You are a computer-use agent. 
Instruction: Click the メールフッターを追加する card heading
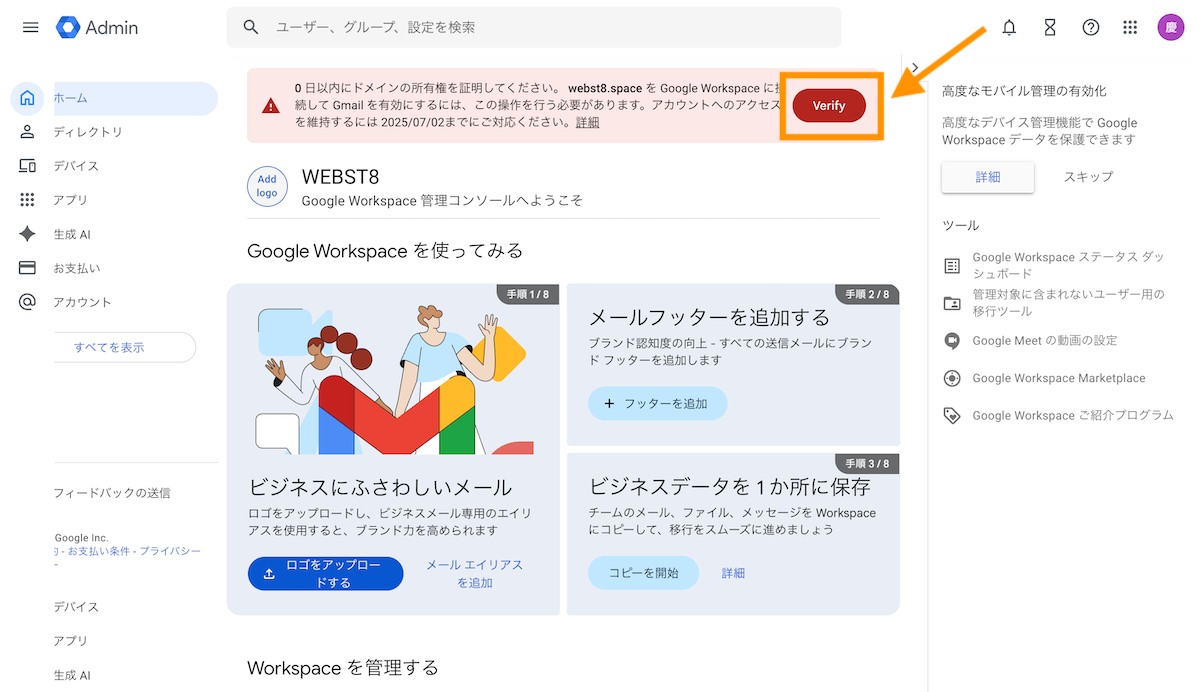(x=709, y=318)
